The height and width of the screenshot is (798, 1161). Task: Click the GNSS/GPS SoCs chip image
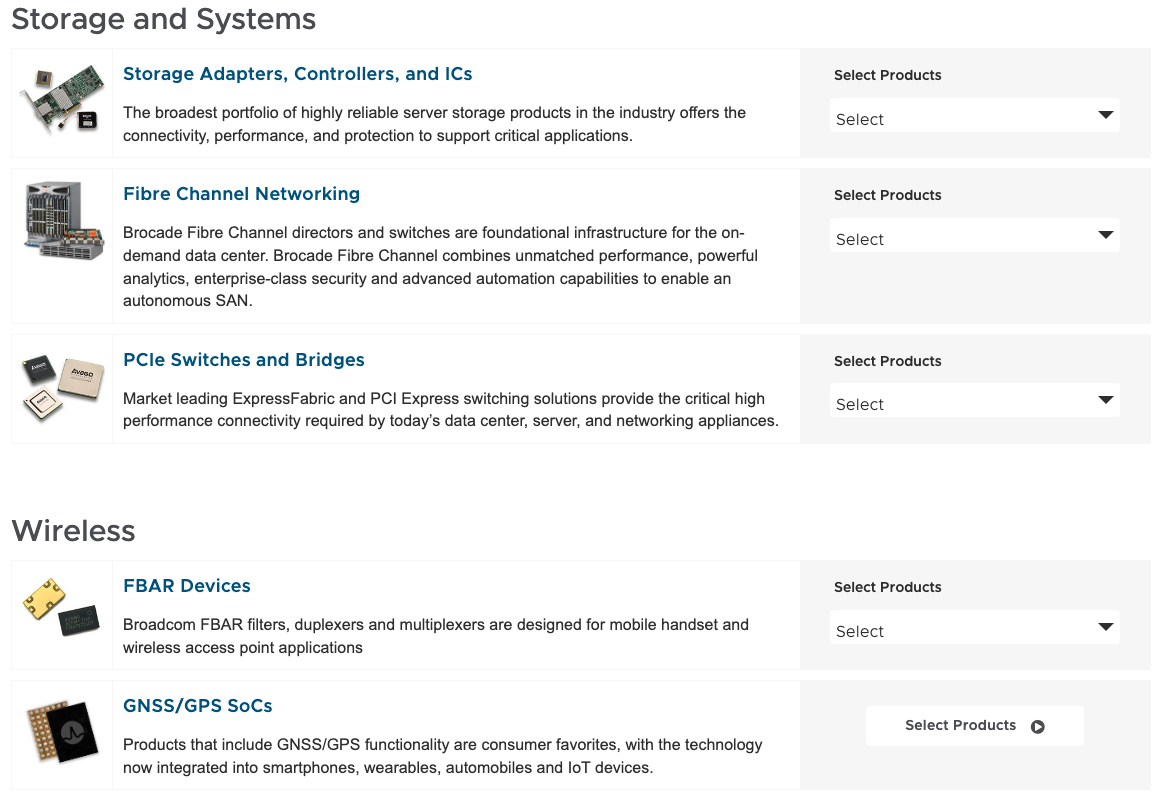(62, 732)
